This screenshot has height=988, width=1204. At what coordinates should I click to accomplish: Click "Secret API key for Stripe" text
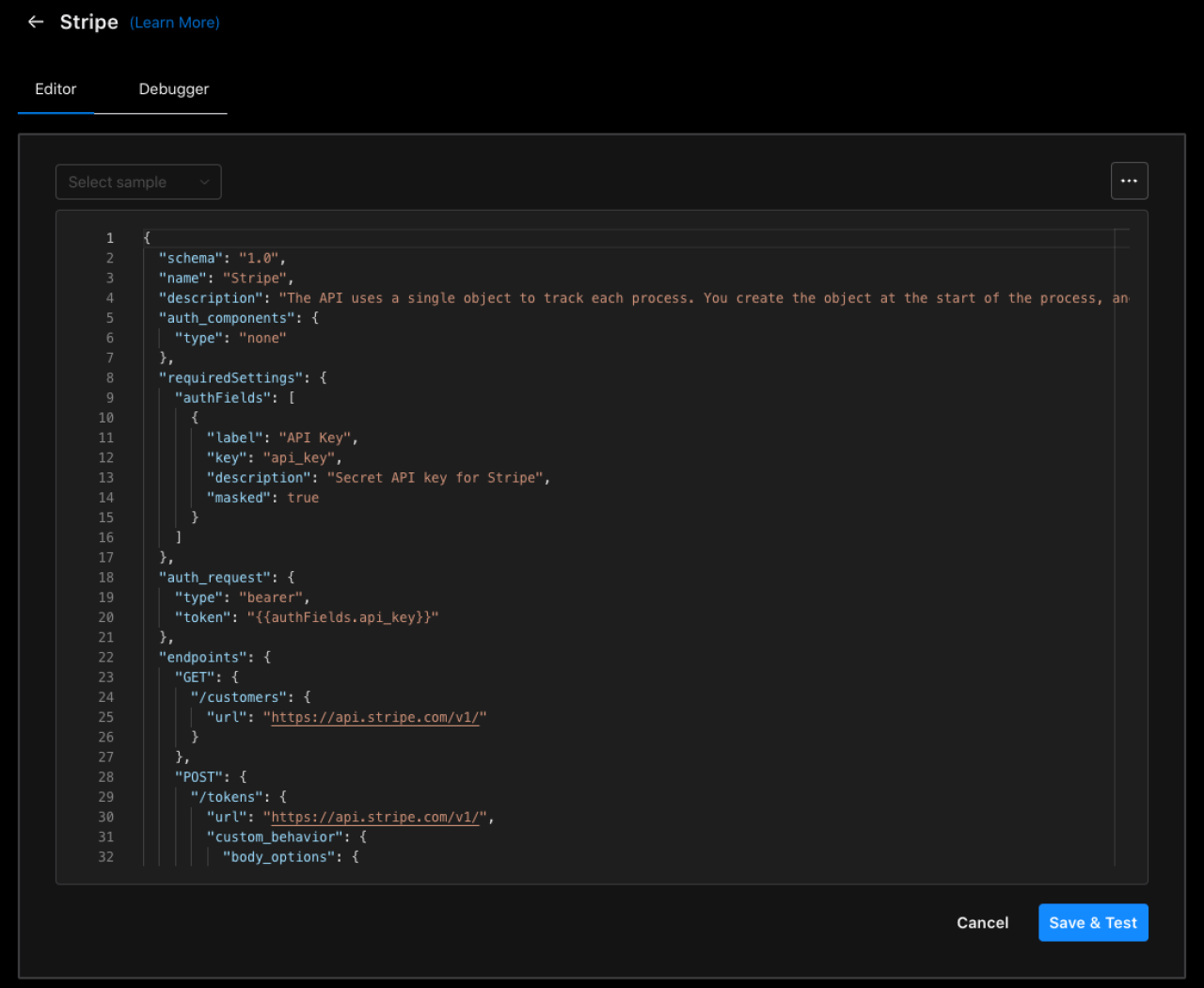click(x=435, y=478)
